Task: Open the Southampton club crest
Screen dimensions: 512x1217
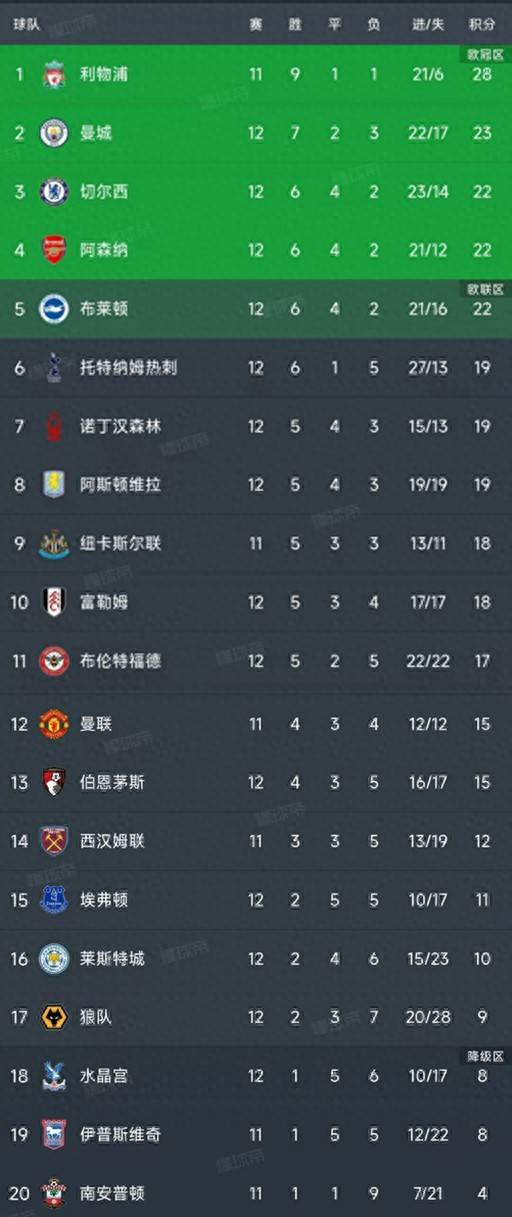Action: [54, 1193]
